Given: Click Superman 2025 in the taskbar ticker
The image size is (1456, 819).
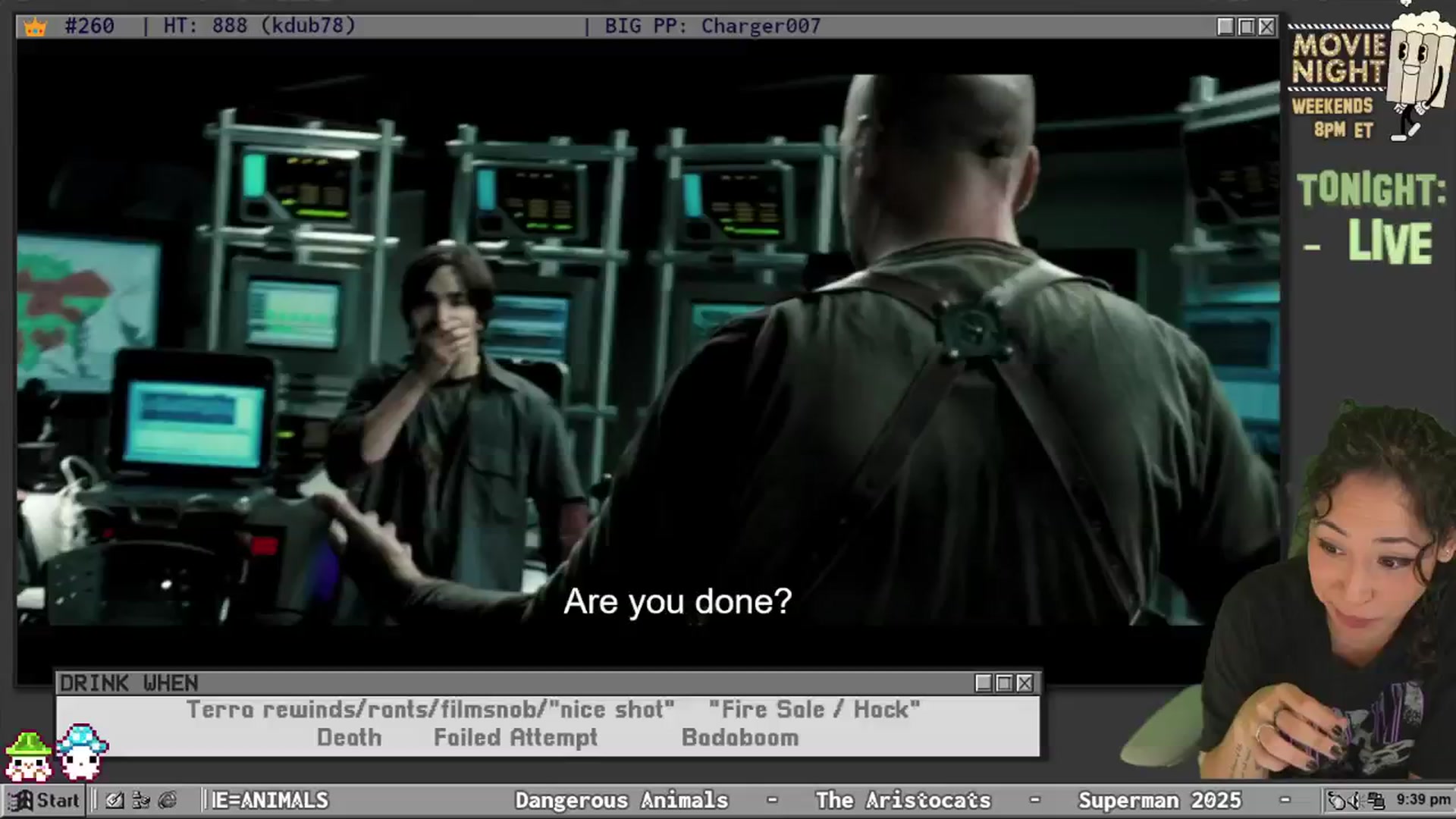Looking at the screenshot, I should [1160, 800].
